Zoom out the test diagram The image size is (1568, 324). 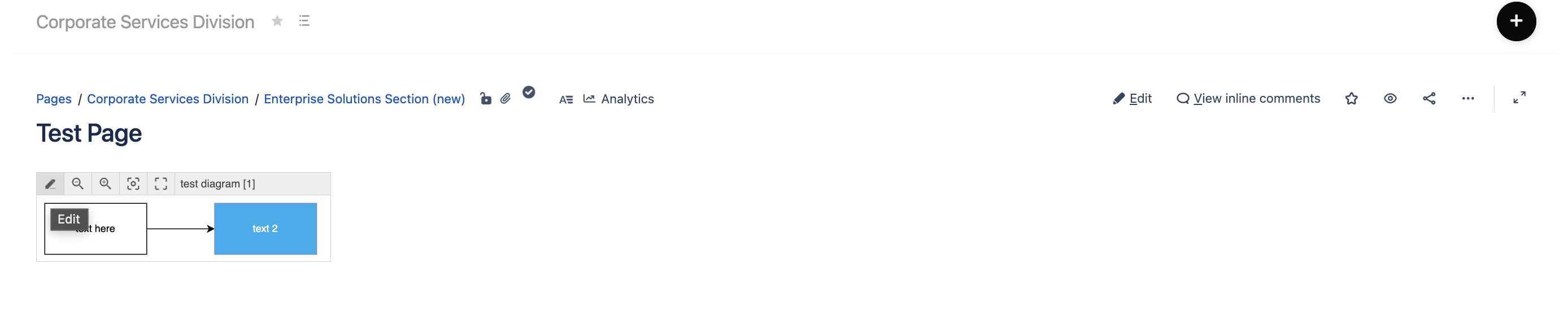click(78, 183)
